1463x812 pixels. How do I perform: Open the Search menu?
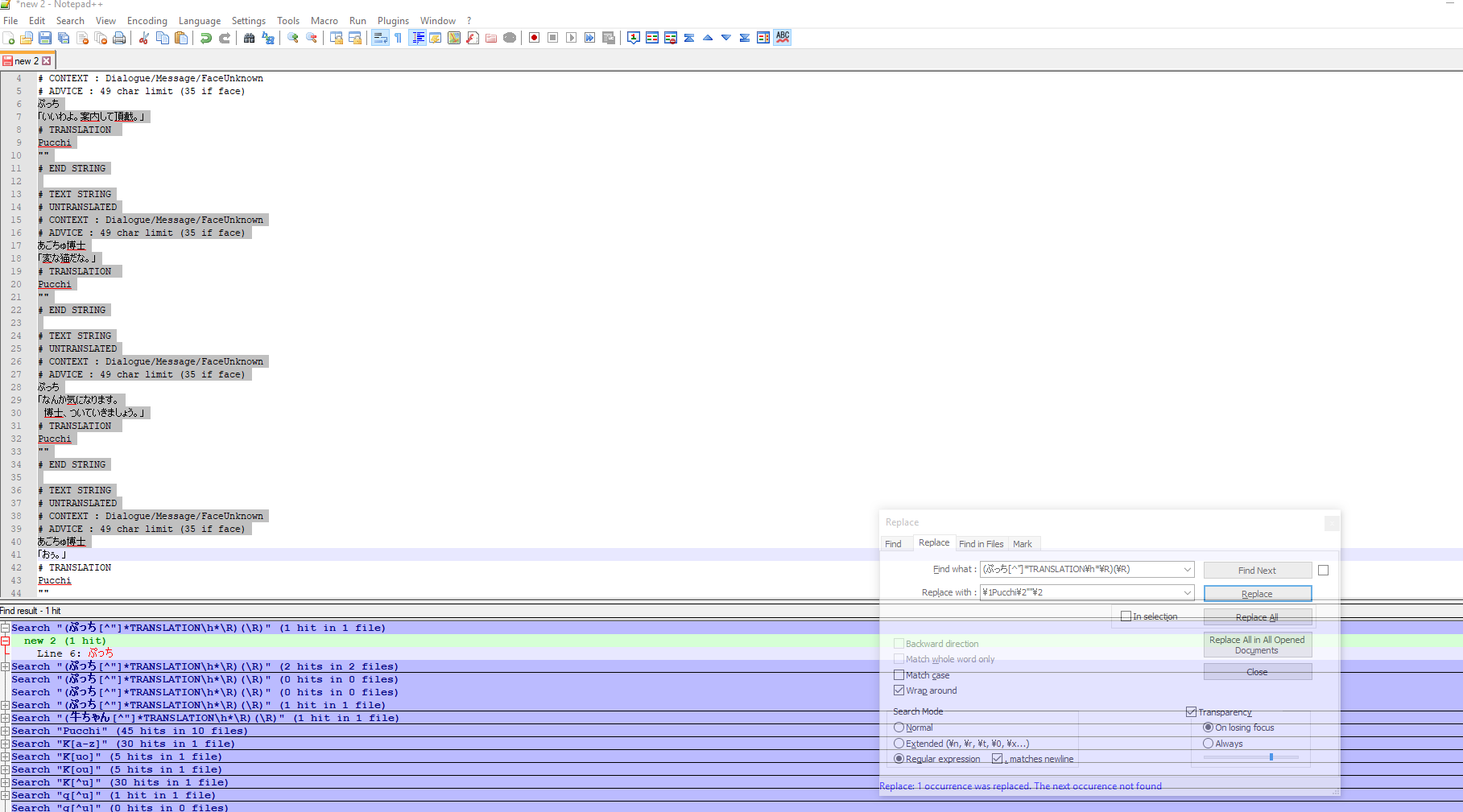[70, 21]
